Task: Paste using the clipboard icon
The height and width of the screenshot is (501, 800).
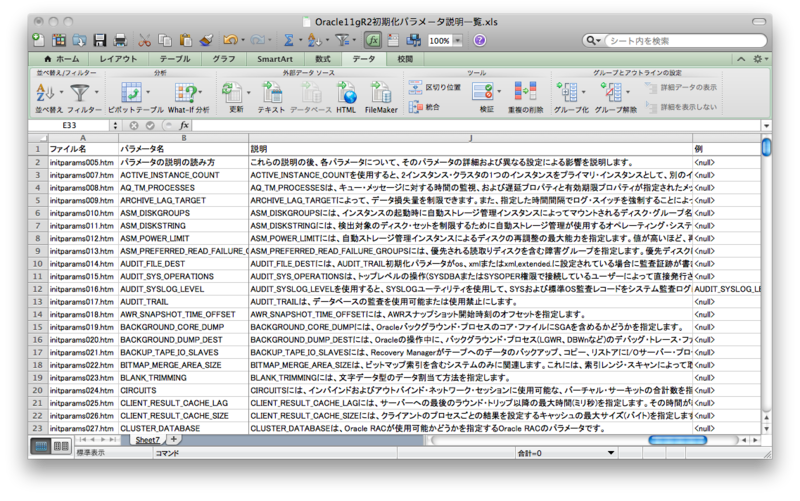Action: (x=186, y=40)
